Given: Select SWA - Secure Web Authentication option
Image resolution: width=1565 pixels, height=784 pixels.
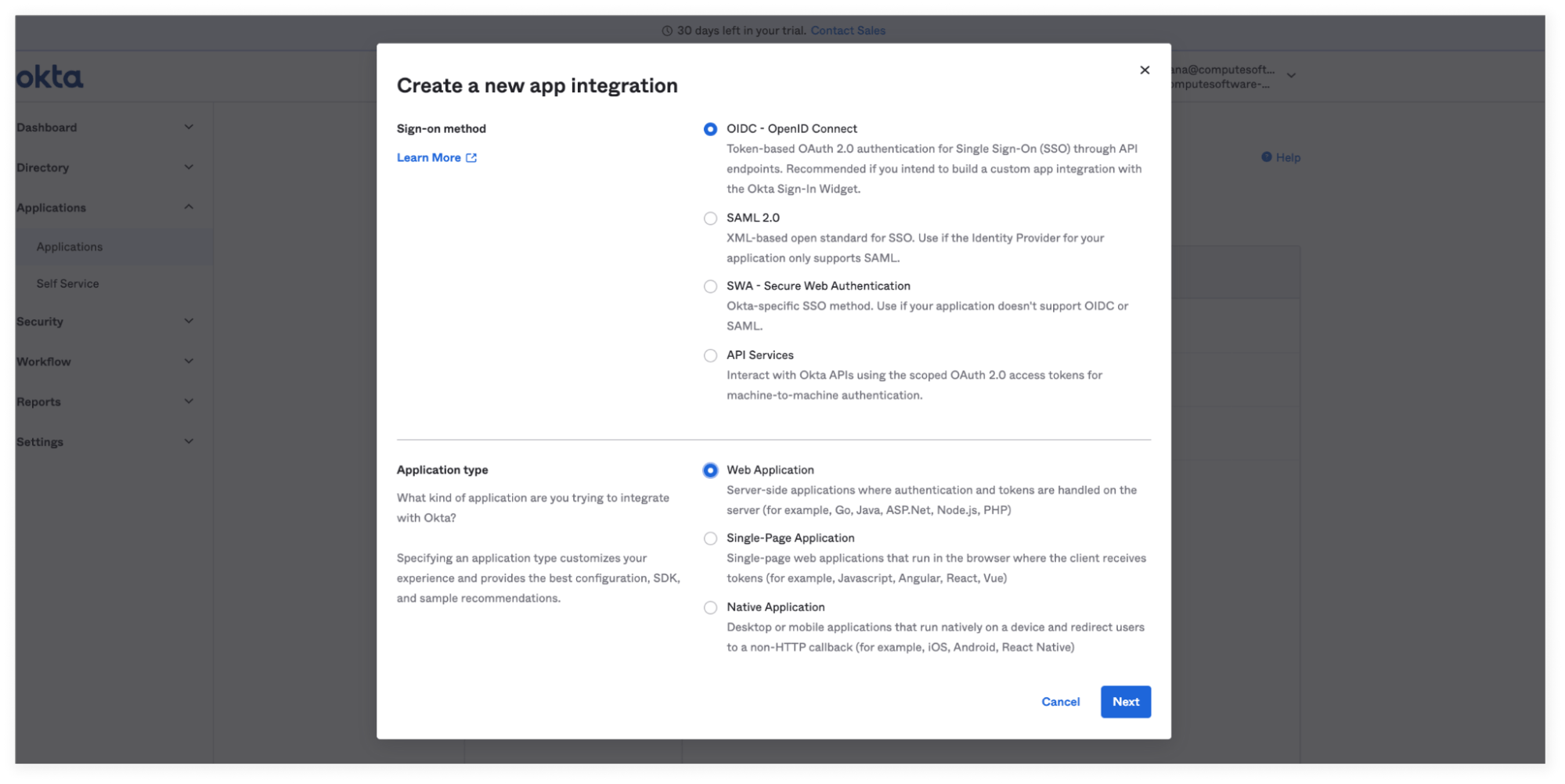Looking at the screenshot, I should [710, 286].
